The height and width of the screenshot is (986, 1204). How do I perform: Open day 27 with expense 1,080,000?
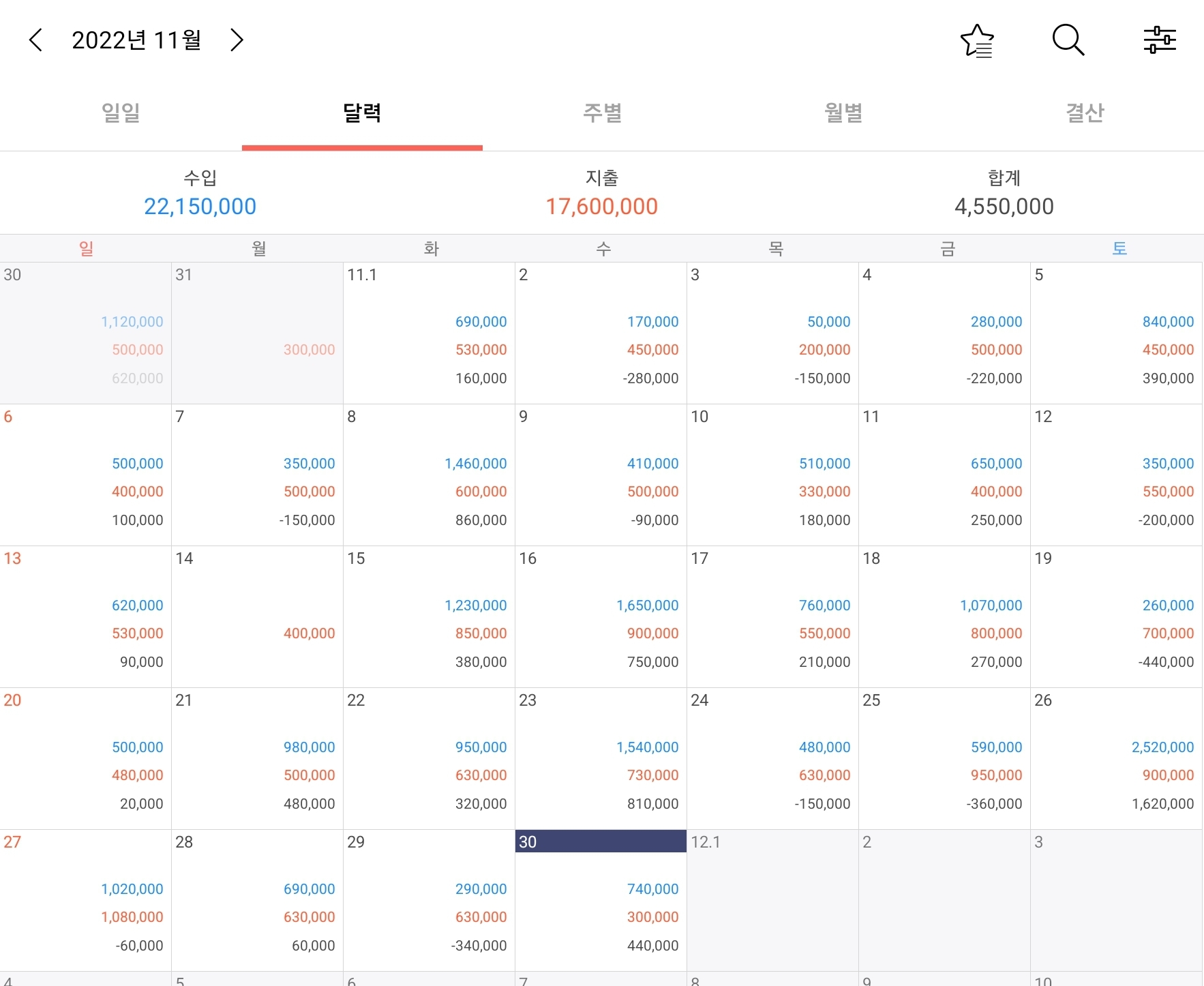[85, 900]
